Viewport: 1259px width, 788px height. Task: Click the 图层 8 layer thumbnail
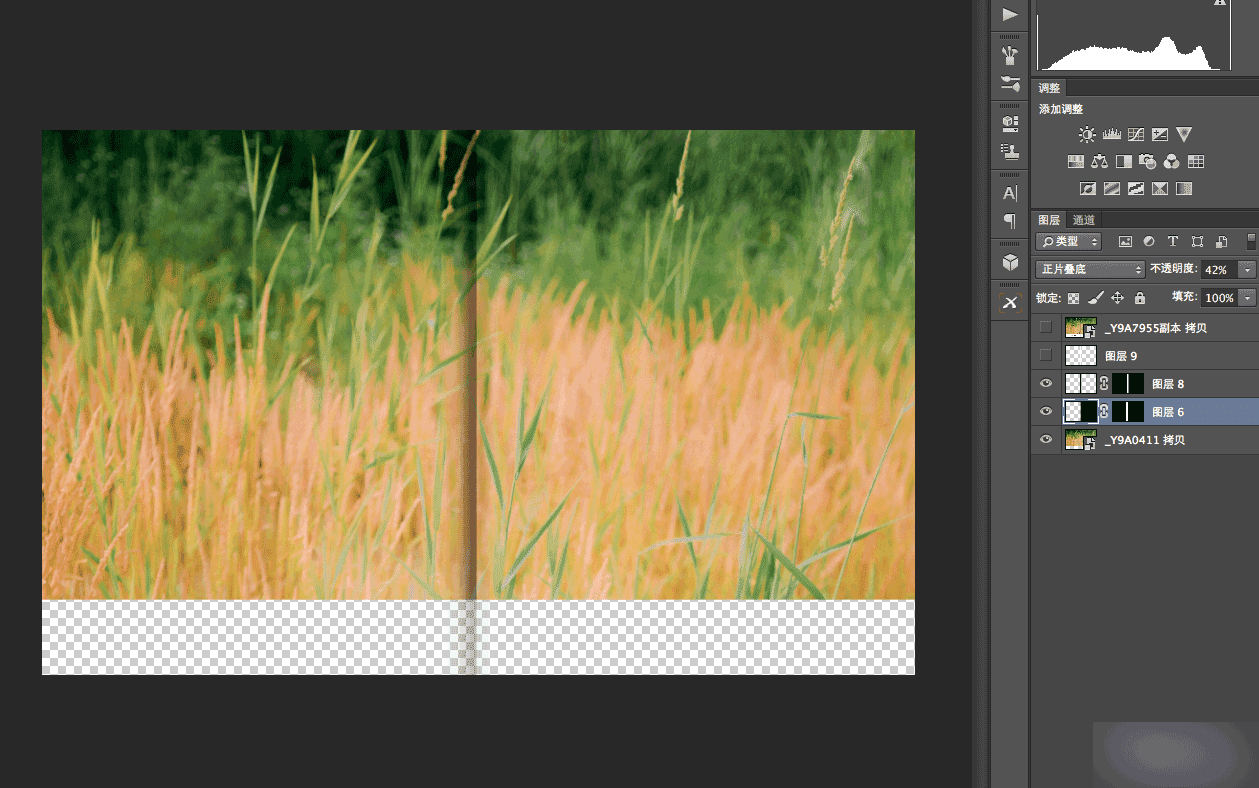click(x=1081, y=384)
